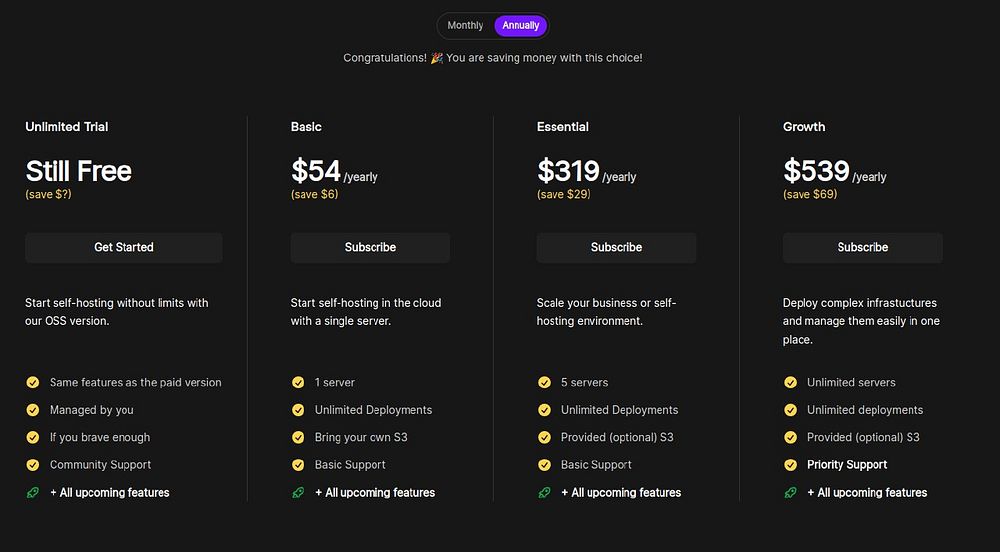Click checkmark icon beside 'Unlimited servers'
The width and height of the screenshot is (1000, 552).
[x=790, y=382]
